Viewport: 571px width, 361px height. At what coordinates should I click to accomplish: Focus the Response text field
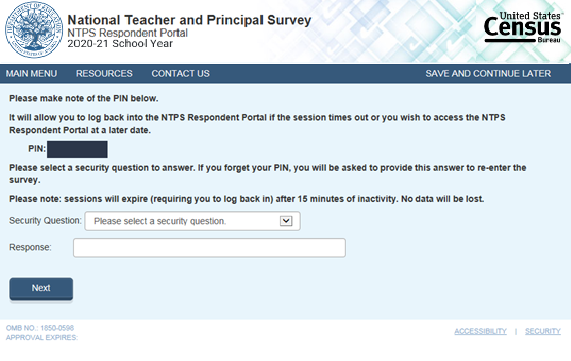point(209,248)
